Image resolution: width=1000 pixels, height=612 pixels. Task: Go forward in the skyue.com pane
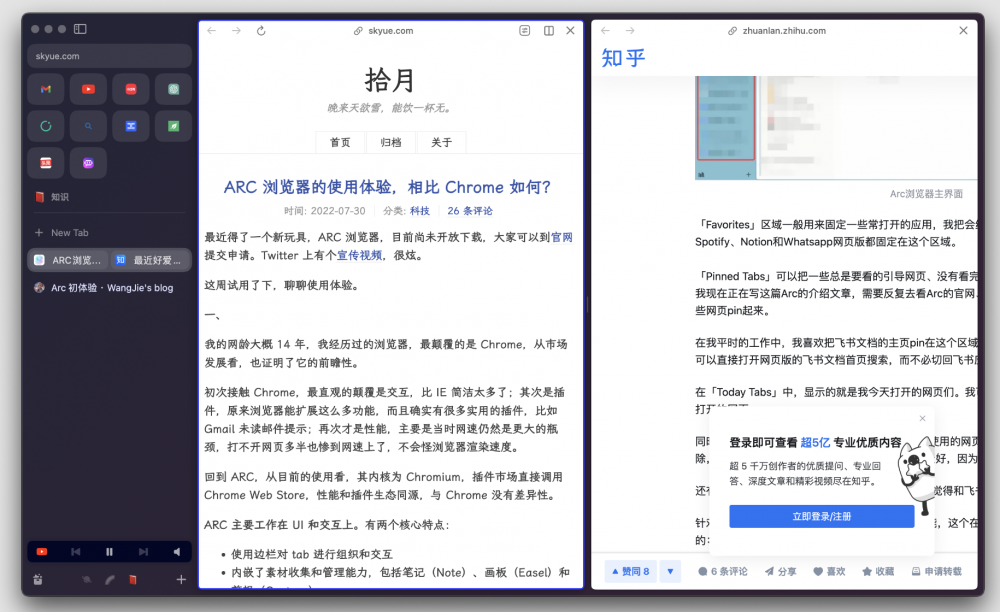[236, 31]
